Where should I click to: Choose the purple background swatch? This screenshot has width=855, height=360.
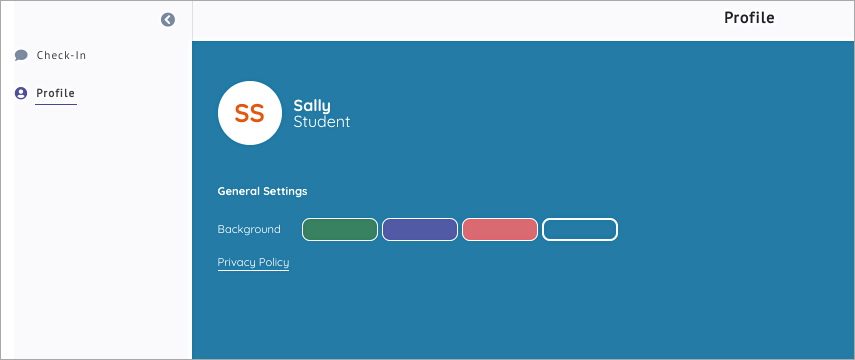(420, 230)
